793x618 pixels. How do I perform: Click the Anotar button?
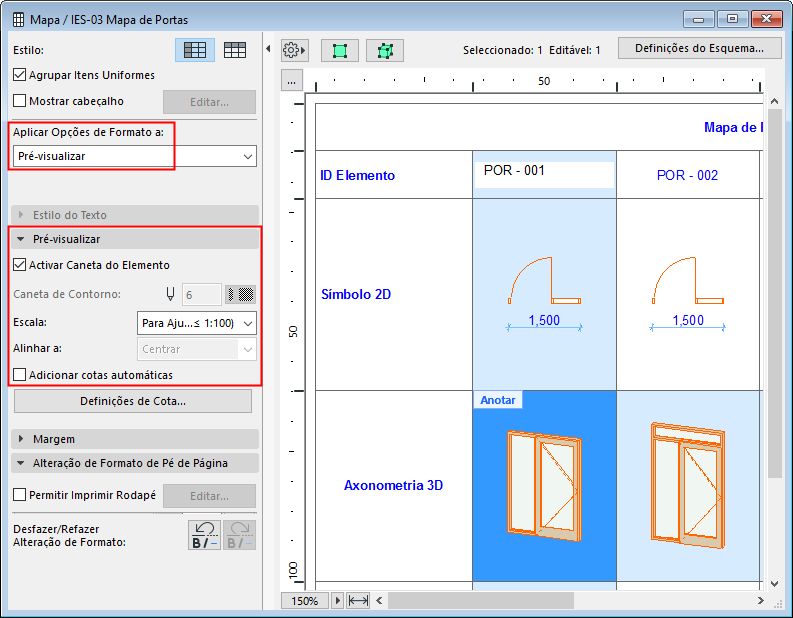point(498,400)
